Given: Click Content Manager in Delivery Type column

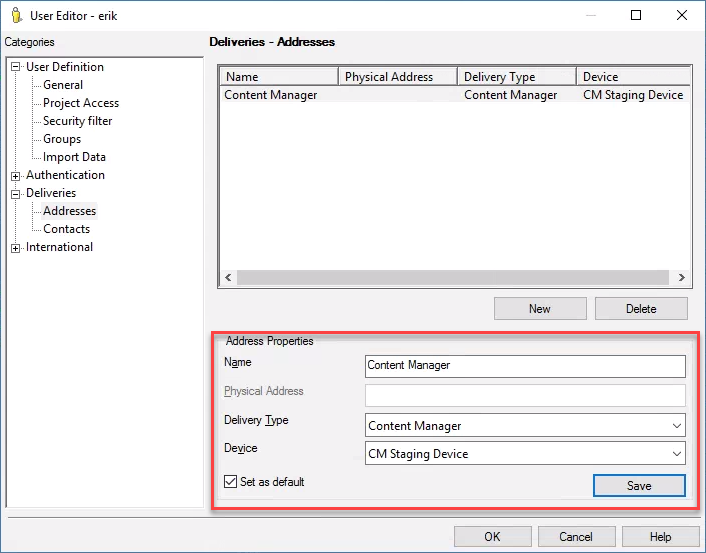Looking at the screenshot, I should pos(511,95).
